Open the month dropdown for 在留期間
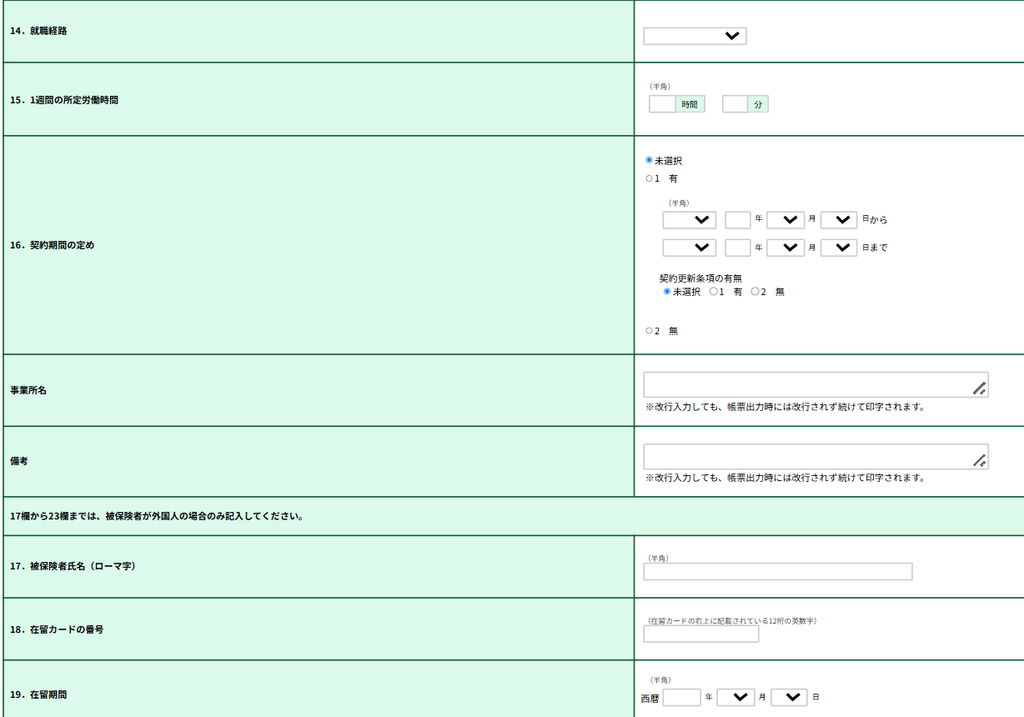 point(735,697)
